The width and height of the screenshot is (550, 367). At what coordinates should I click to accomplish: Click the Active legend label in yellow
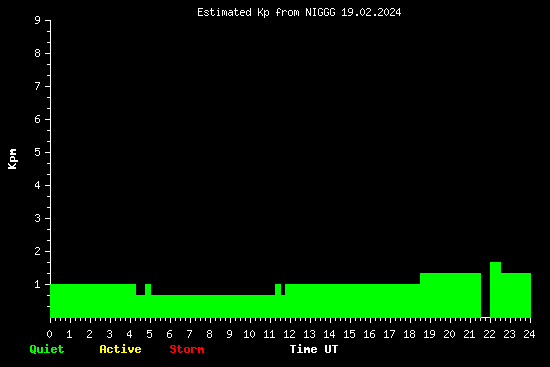pyautogui.click(x=120, y=349)
